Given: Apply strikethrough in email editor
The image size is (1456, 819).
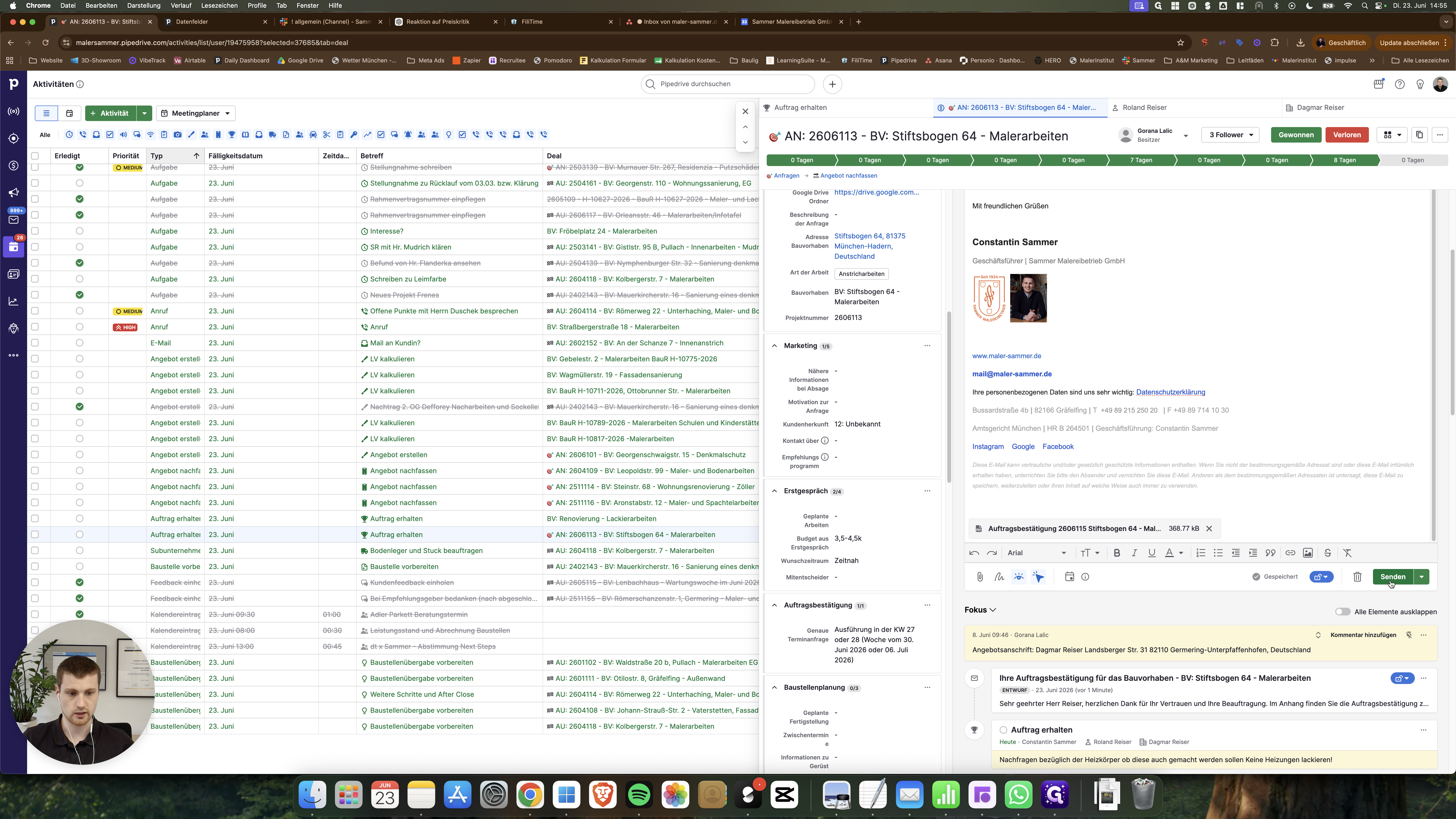Looking at the screenshot, I should pos(1328,553).
